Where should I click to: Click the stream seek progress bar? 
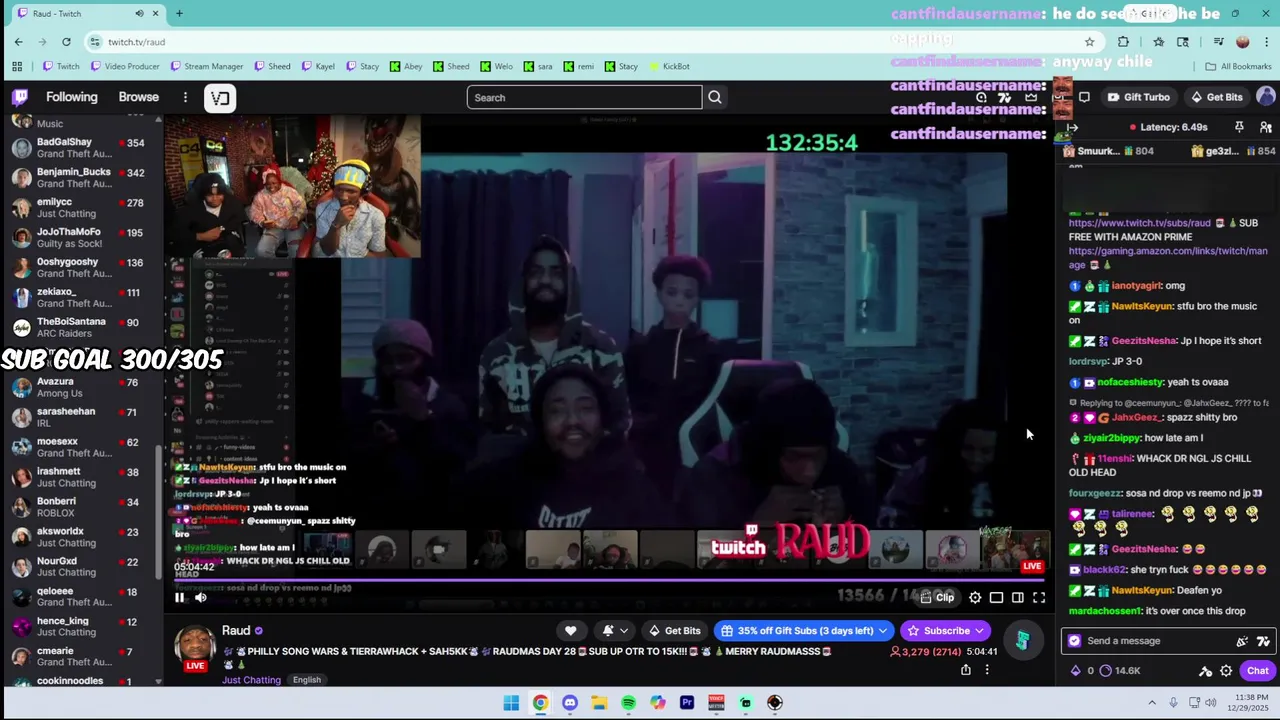pyautogui.click(x=610, y=579)
